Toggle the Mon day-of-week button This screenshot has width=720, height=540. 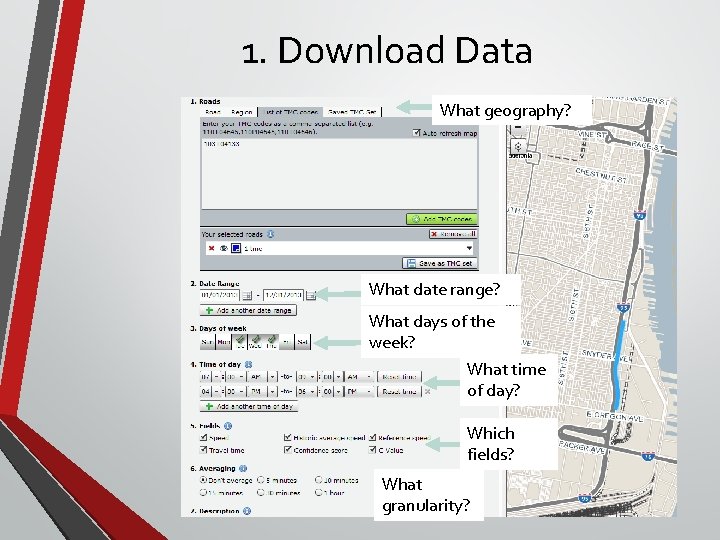click(224, 342)
